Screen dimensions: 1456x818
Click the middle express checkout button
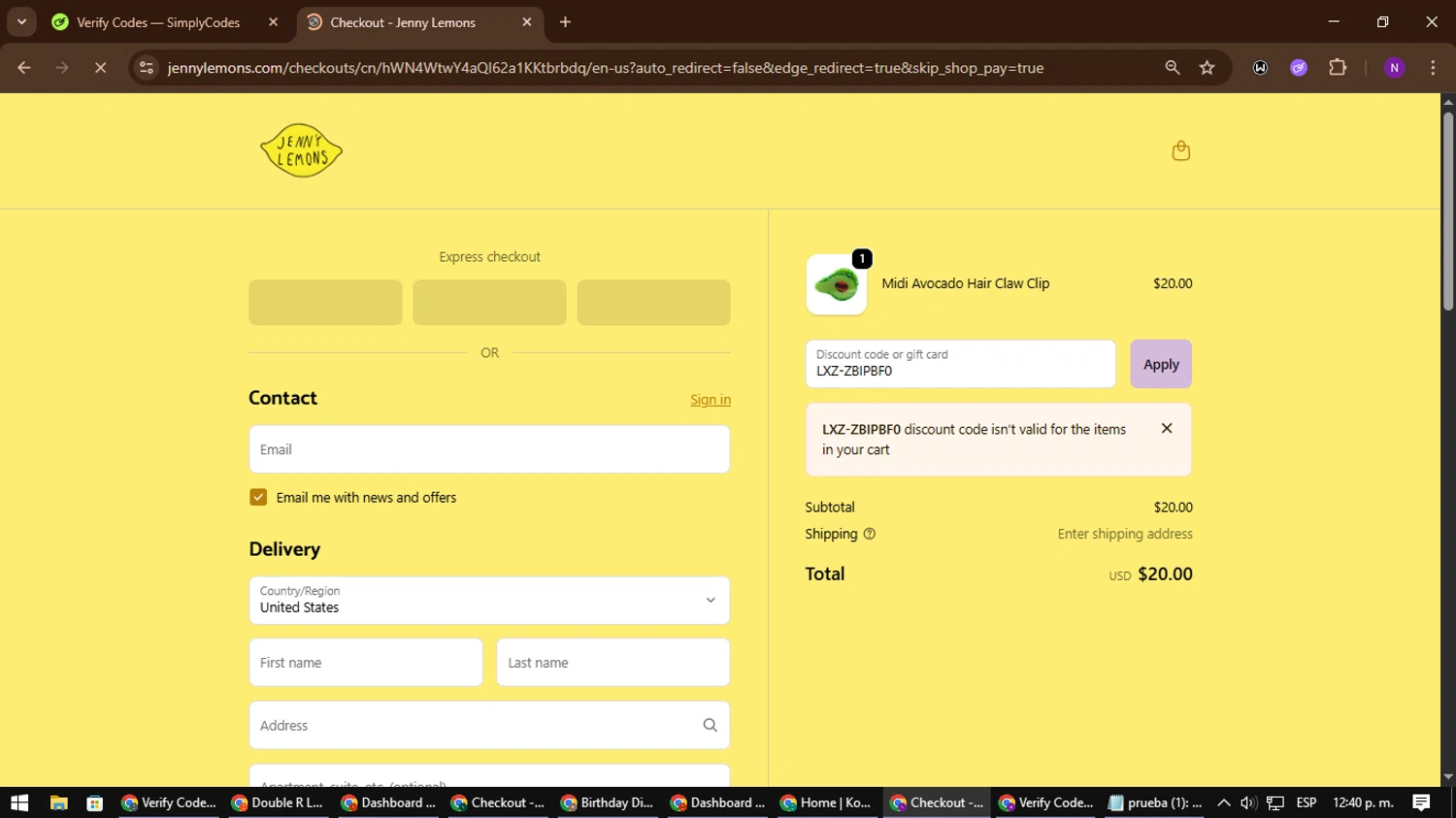coord(489,303)
